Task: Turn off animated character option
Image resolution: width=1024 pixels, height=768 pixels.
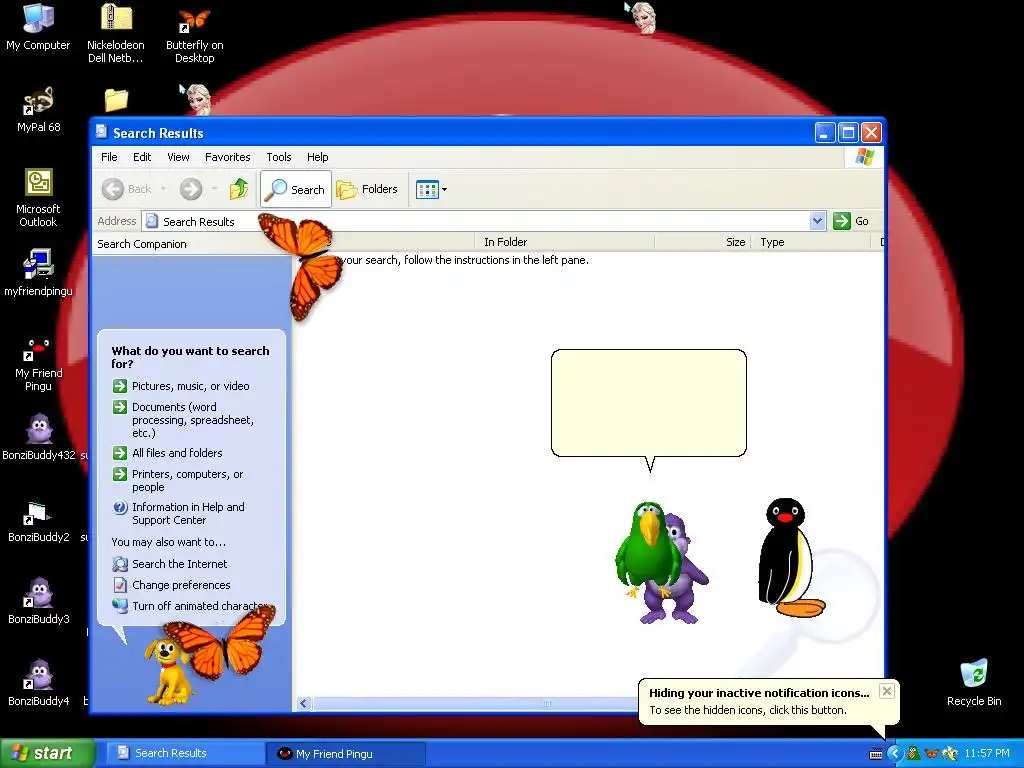Action: [188, 606]
